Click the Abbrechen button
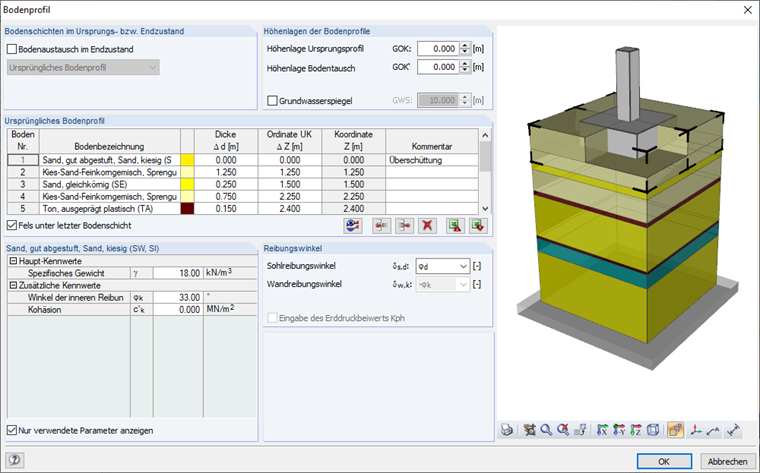 [728, 461]
